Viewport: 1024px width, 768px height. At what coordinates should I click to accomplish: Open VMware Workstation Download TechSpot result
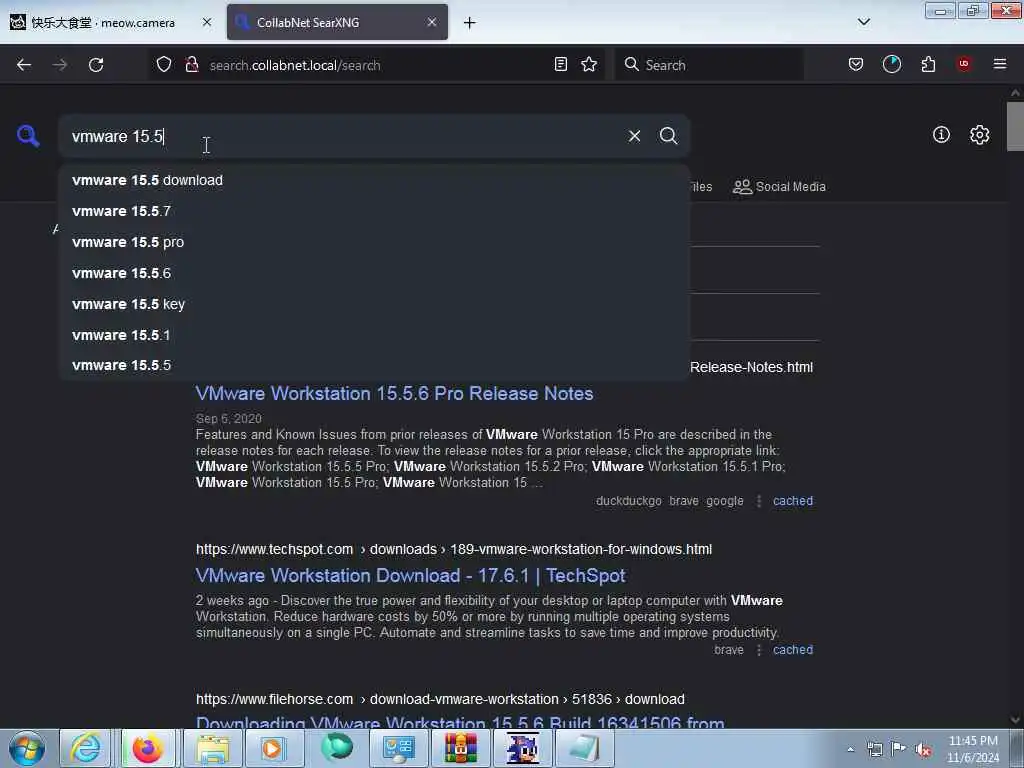pos(410,575)
